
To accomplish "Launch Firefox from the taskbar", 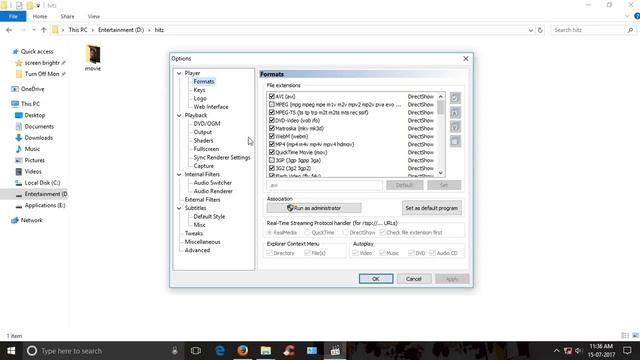I will [242, 351].
